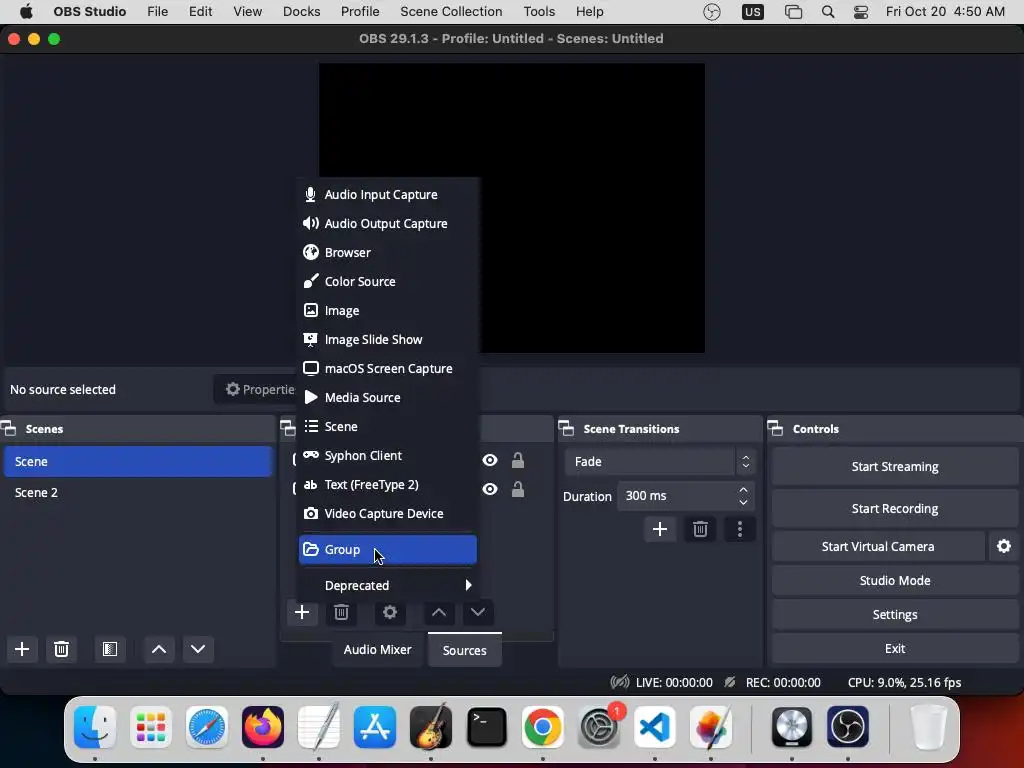Viewport: 1024px width, 768px height.
Task: Open OBS icon in the Dock
Action: click(x=848, y=727)
